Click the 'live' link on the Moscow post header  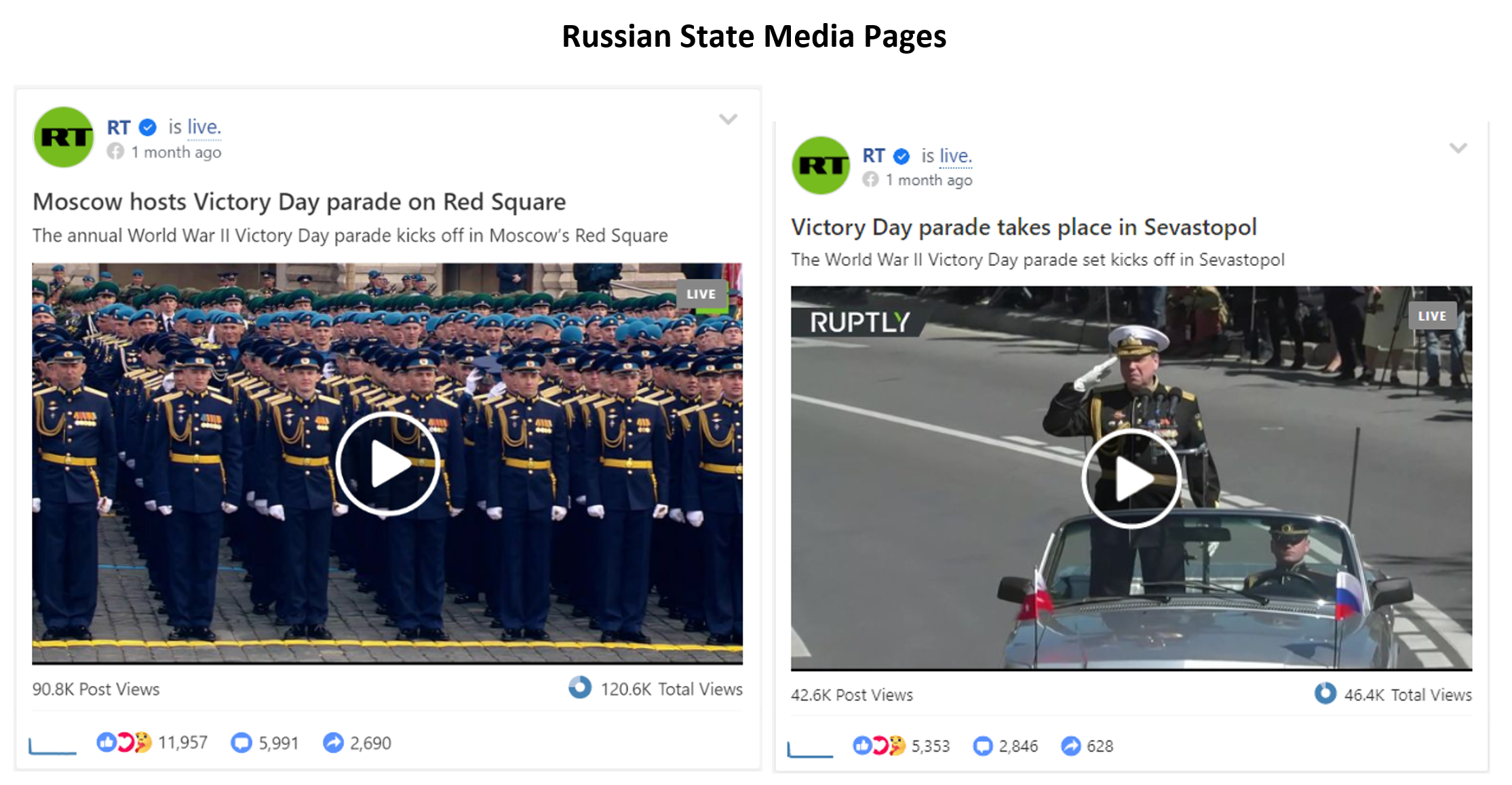(x=204, y=127)
